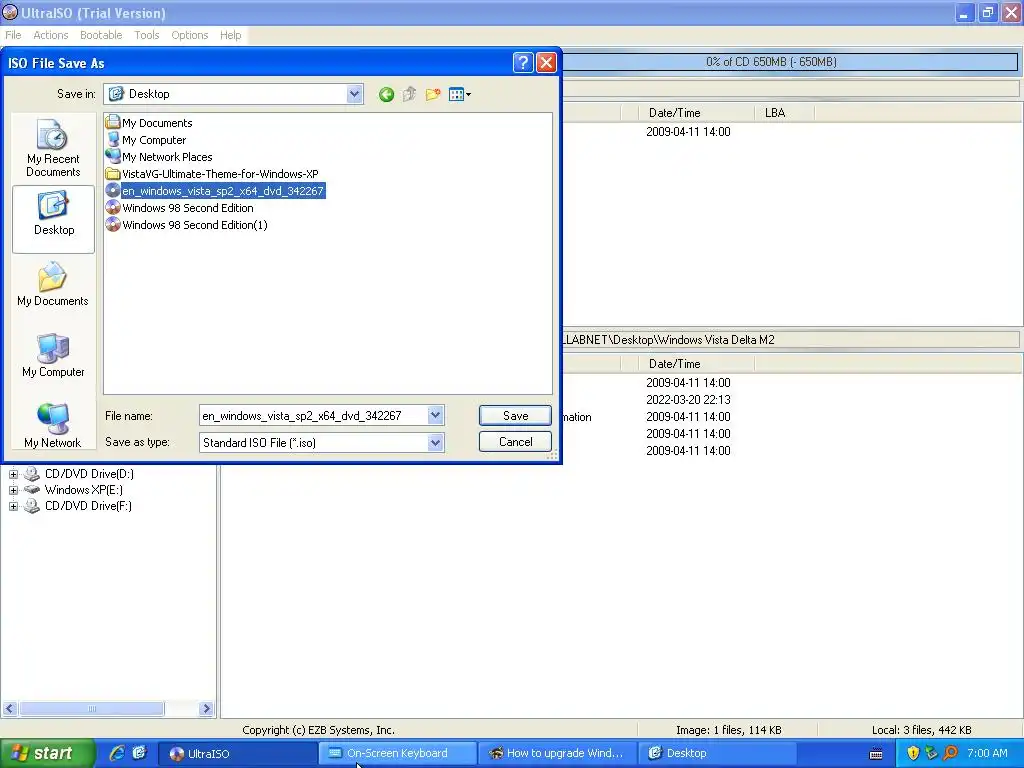The height and width of the screenshot is (768, 1024).
Task: Click the keyboard icon in the taskbar
Action: tap(876, 754)
